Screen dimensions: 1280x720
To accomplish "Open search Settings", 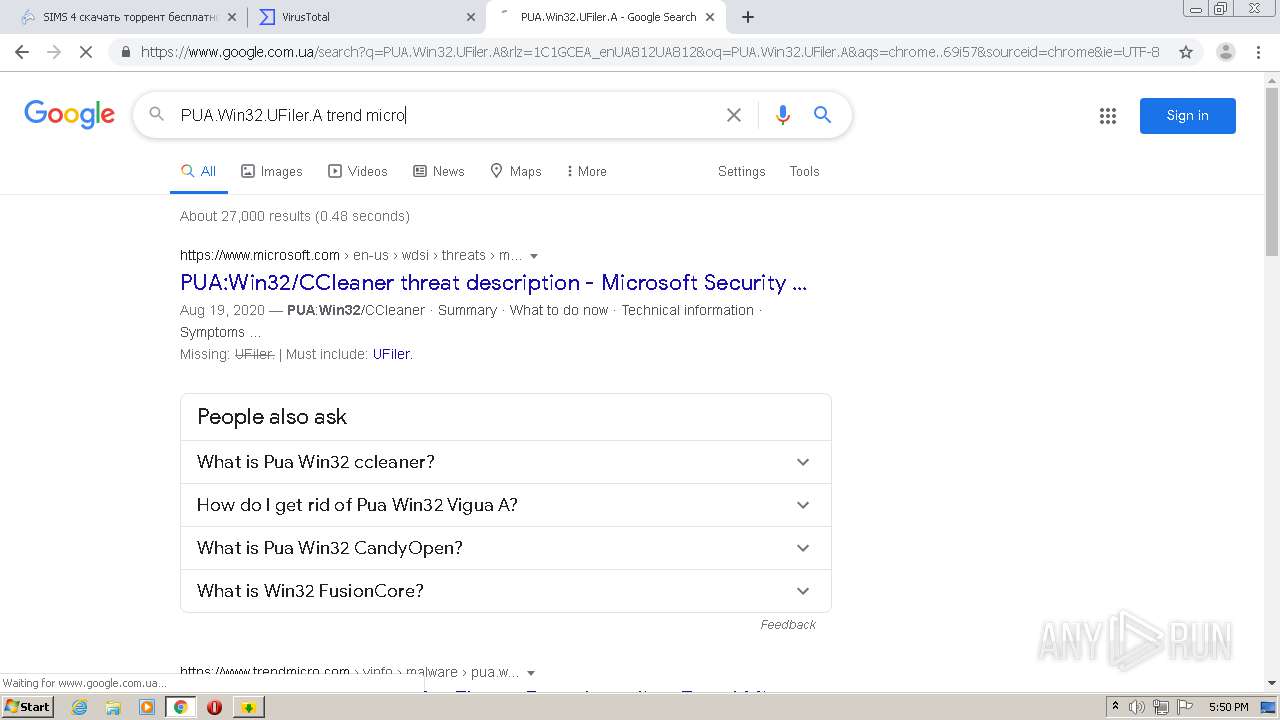I will point(741,171).
